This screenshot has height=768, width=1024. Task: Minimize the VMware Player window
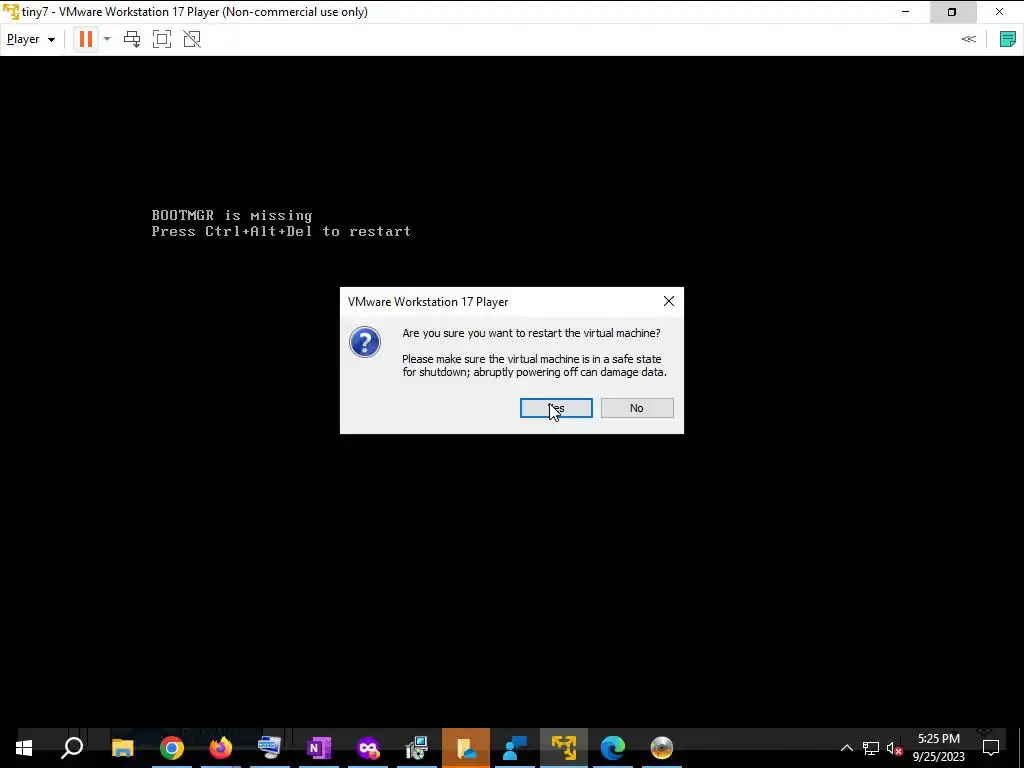(x=905, y=12)
